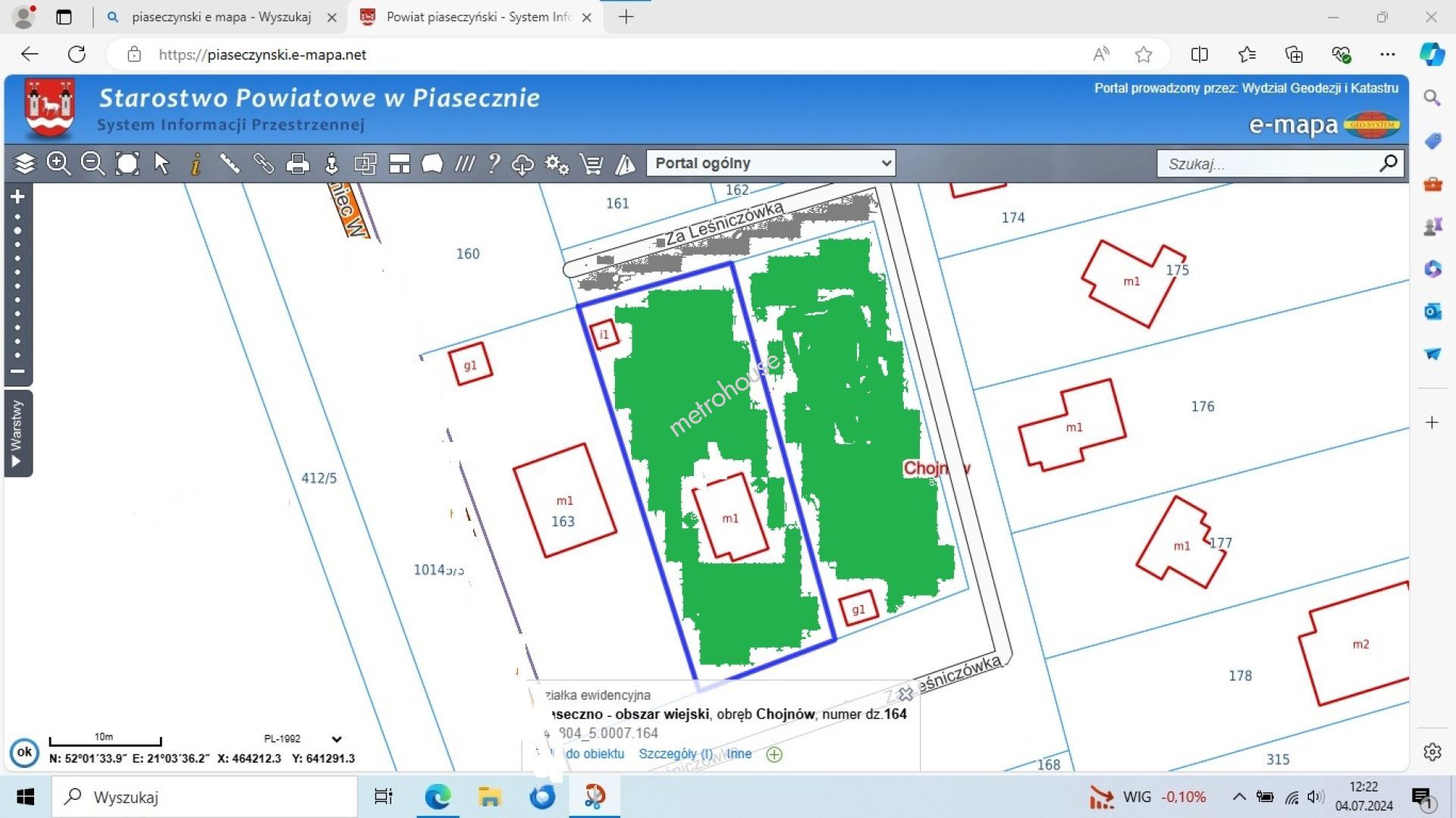Open the Portal ogólny dropdown
1456x818 pixels.
pos(770,163)
